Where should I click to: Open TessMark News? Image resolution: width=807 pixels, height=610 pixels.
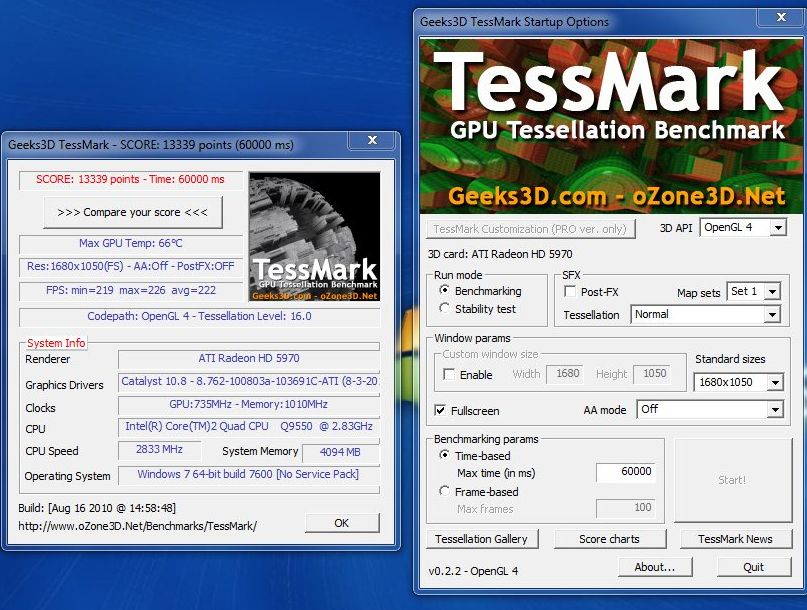(x=735, y=539)
